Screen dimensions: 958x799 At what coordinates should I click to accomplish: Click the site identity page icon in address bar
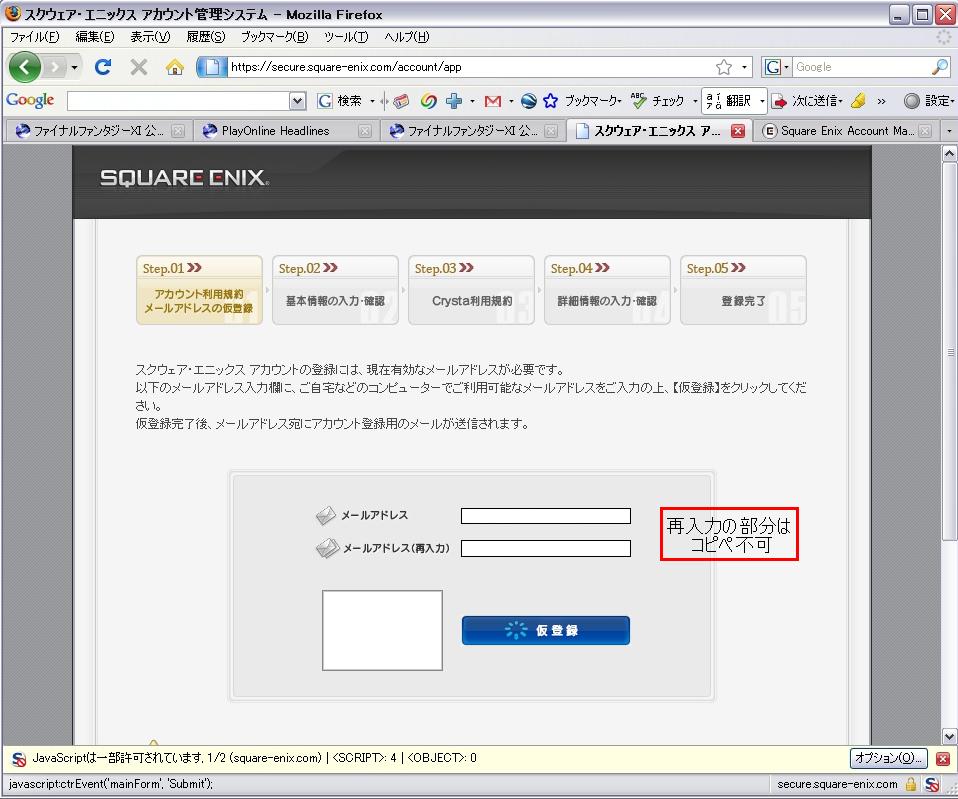pos(211,67)
